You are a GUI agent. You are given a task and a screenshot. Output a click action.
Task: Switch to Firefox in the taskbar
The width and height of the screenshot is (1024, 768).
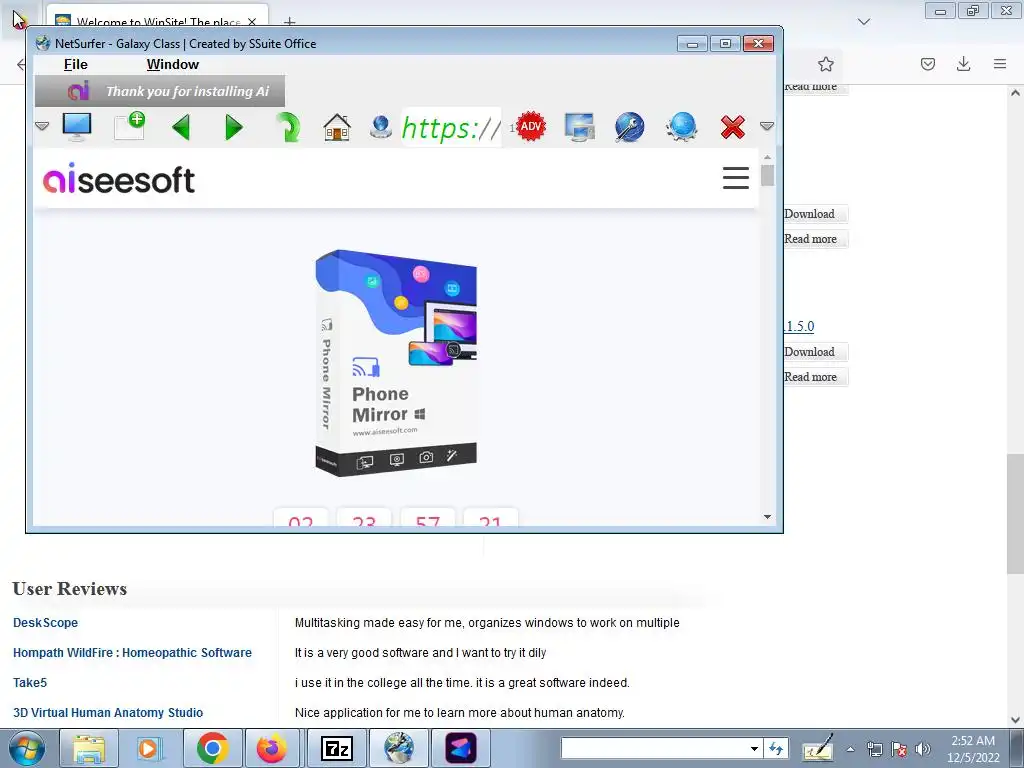coord(272,748)
